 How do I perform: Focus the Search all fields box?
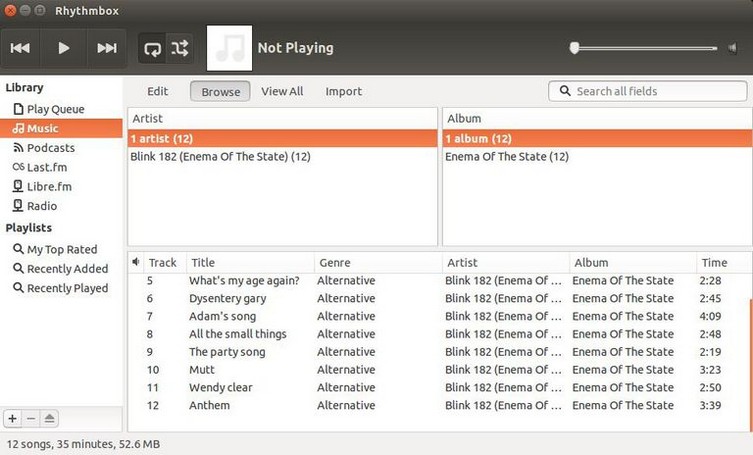click(x=647, y=91)
